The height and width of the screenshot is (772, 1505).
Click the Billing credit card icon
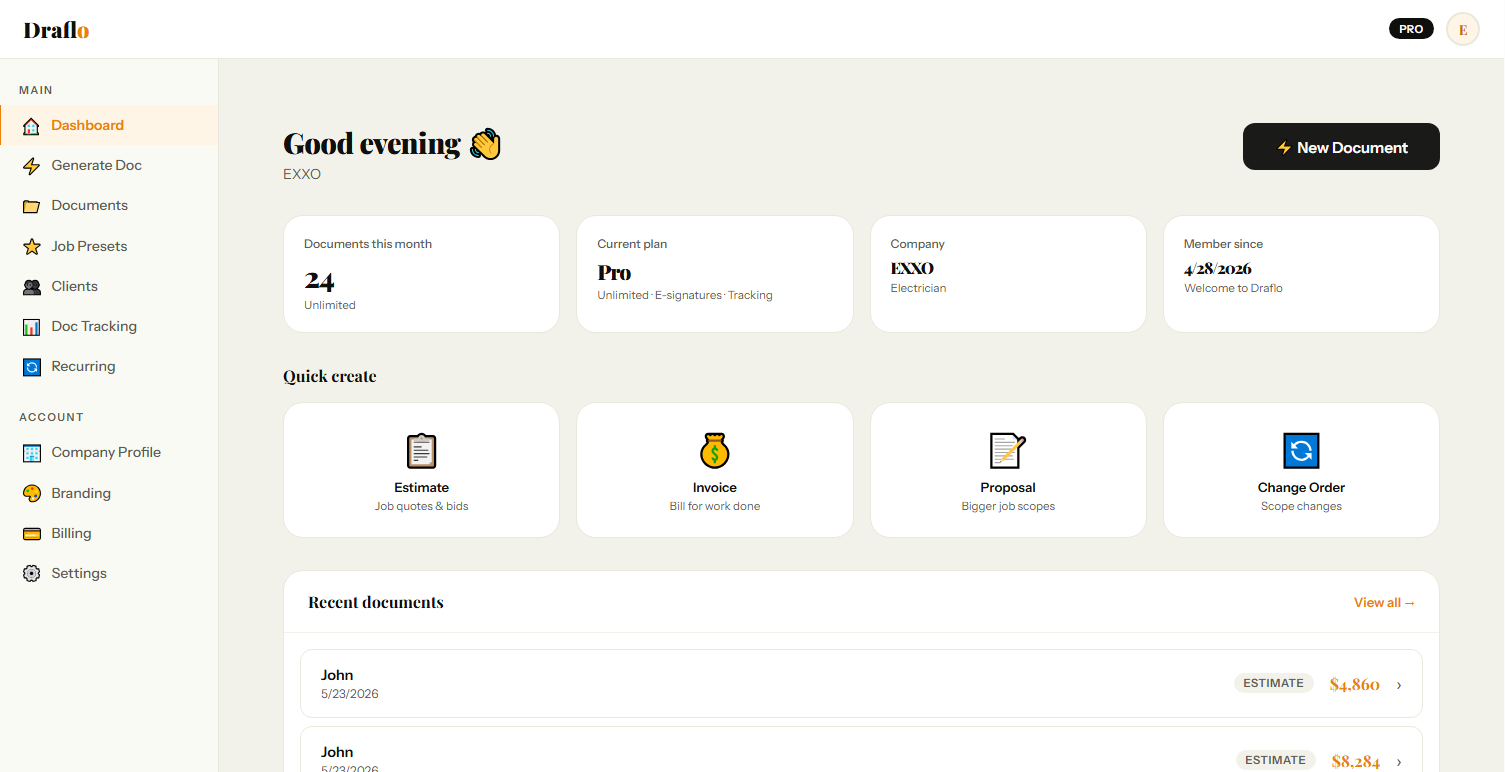pos(31,534)
